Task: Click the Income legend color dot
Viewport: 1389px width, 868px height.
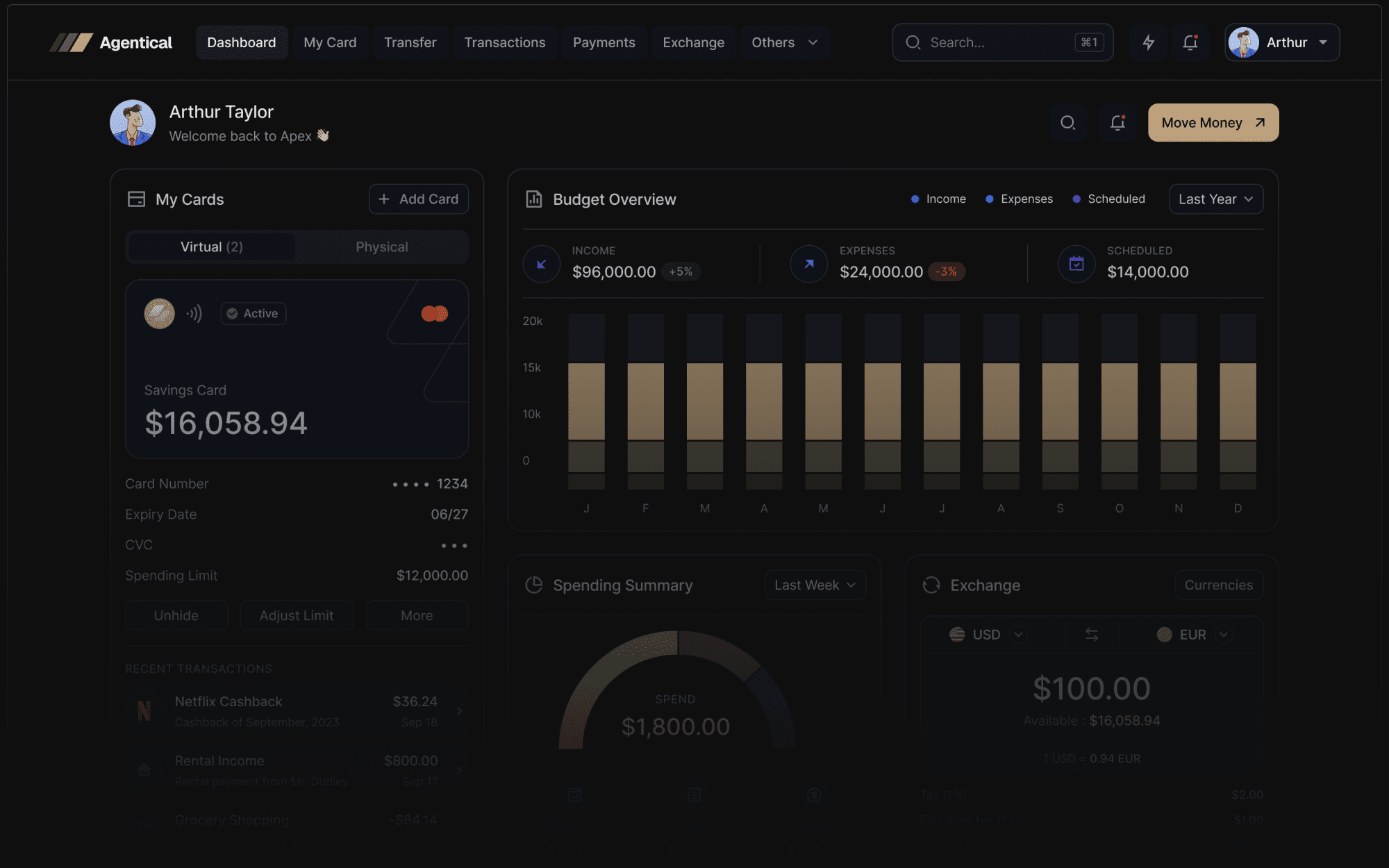Action: 914,199
